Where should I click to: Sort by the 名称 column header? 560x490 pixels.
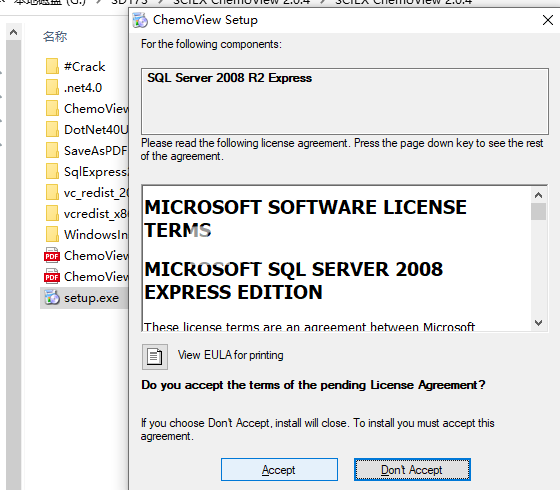pyautogui.click(x=55, y=36)
